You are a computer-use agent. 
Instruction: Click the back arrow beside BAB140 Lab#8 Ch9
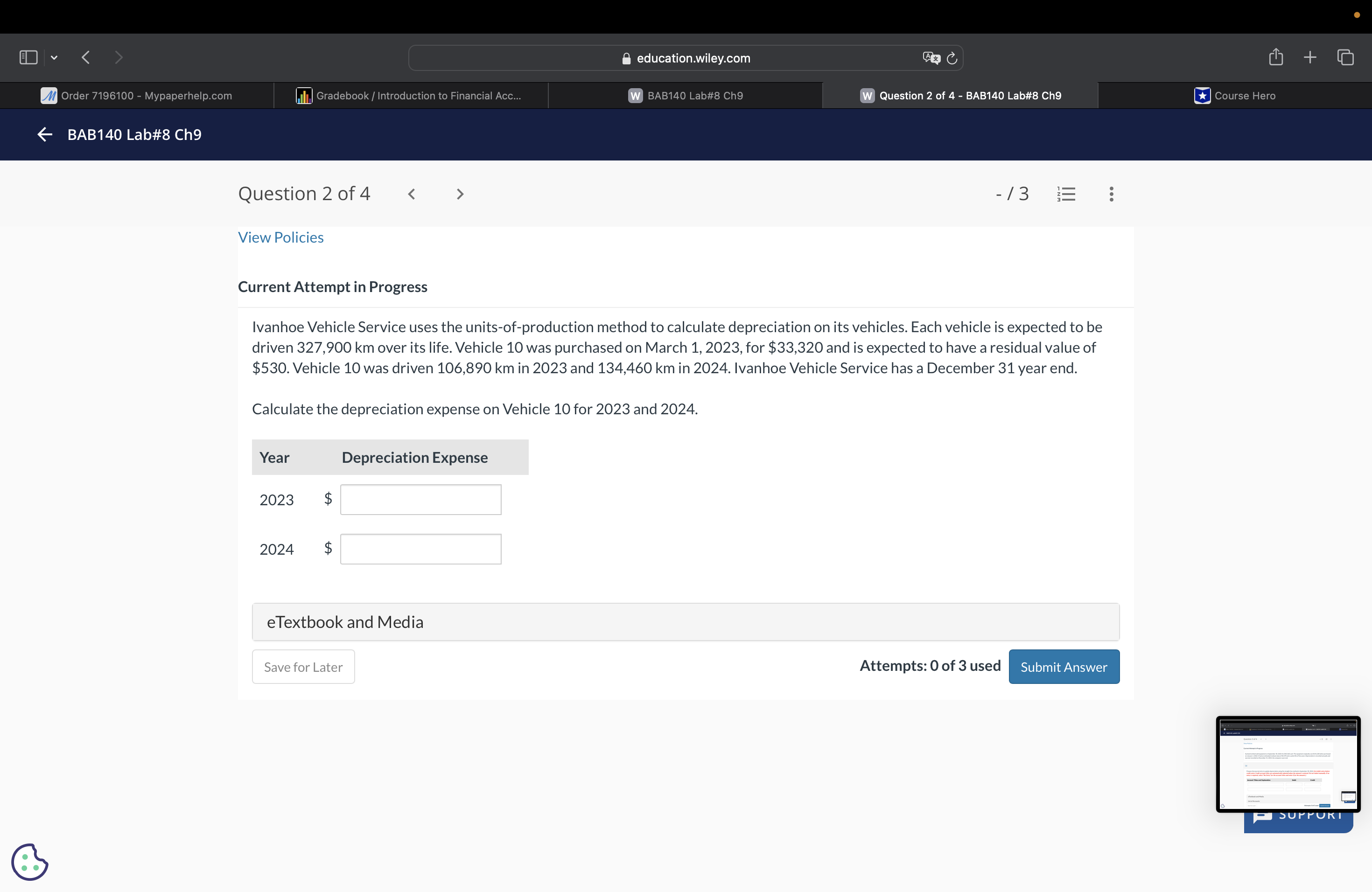pos(44,134)
